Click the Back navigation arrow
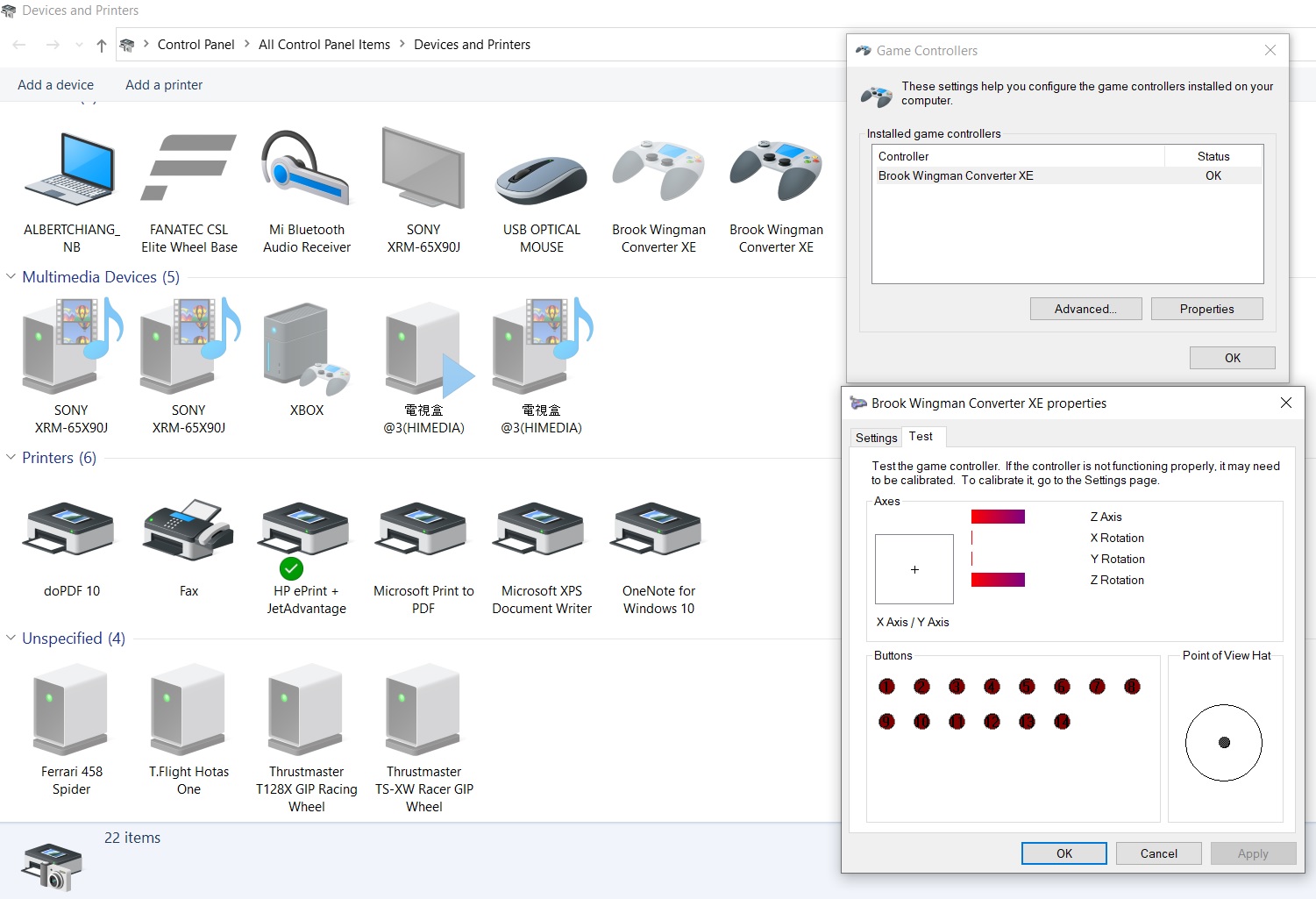 pyautogui.click(x=19, y=45)
